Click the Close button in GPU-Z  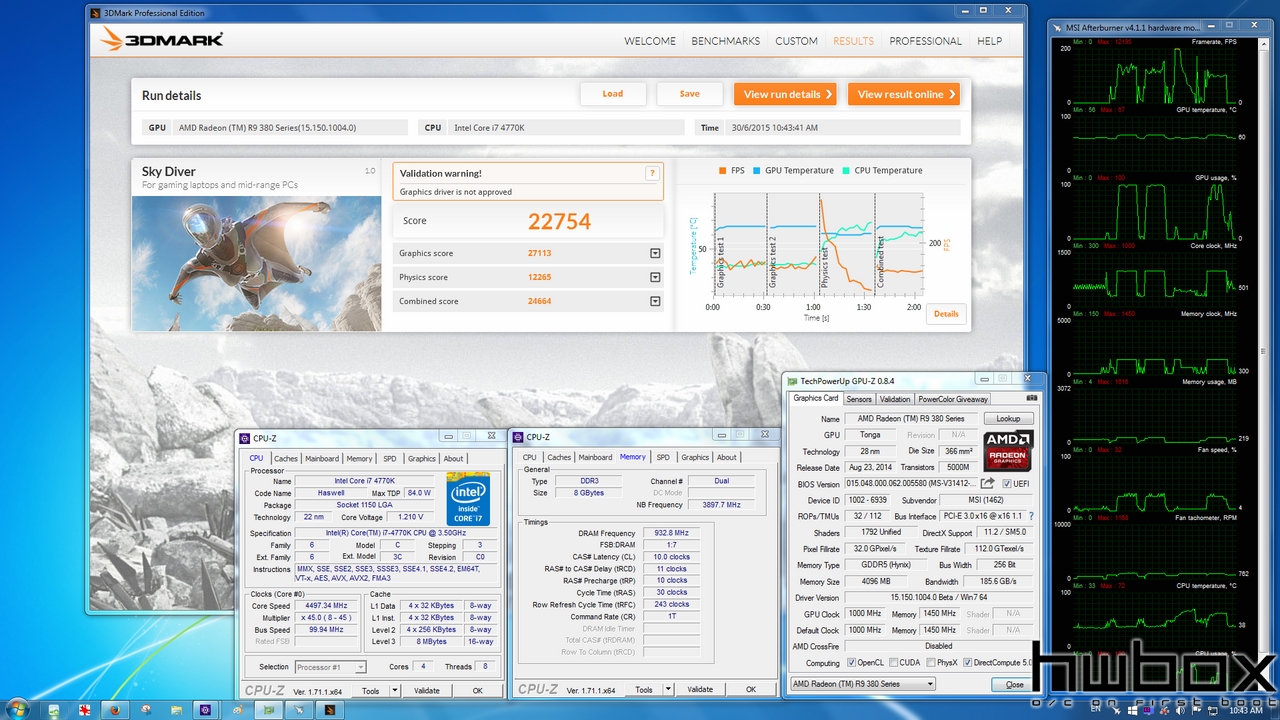1014,684
